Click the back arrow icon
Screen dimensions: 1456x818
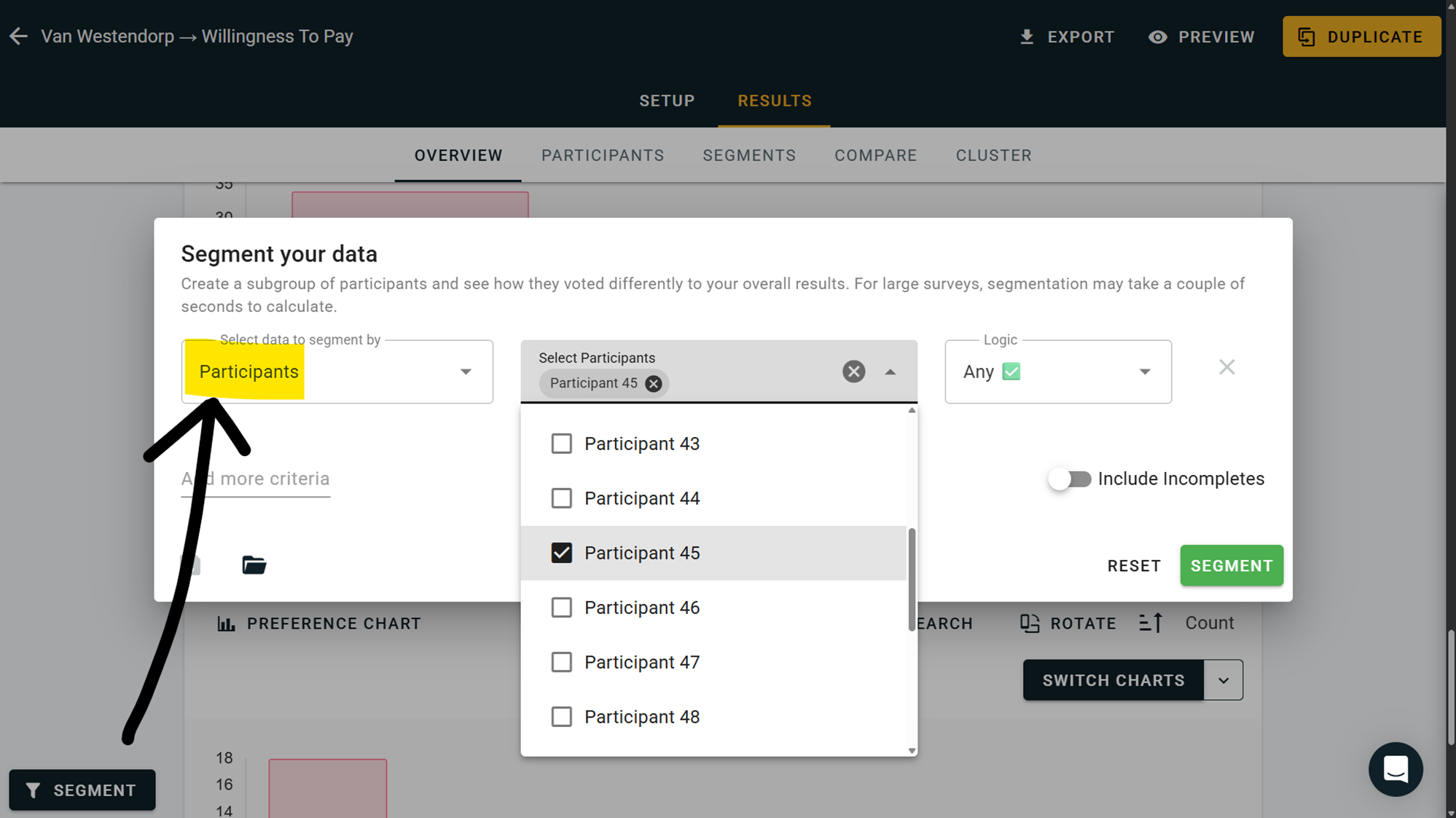18,36
